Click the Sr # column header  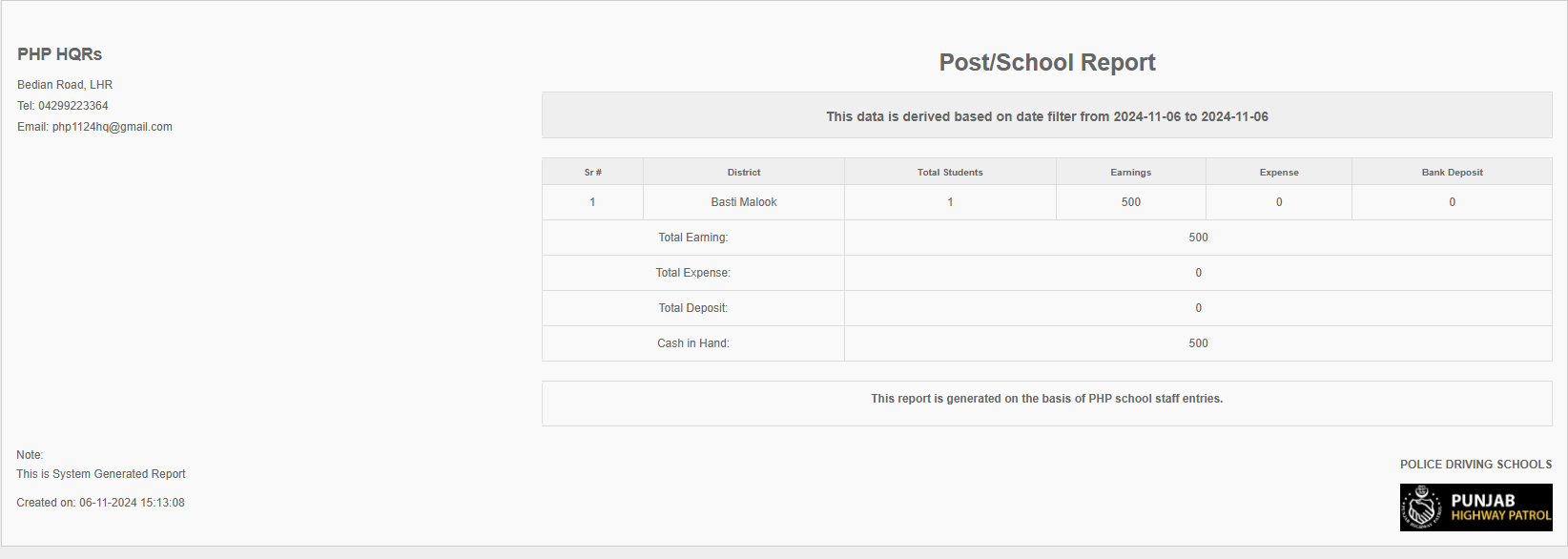coord(592,173)
